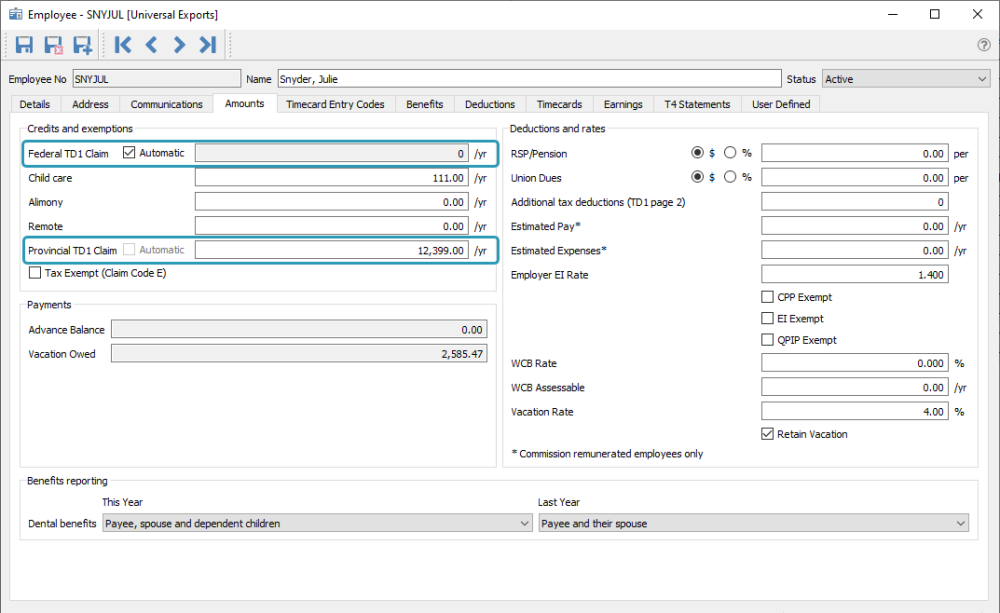
Task: Select percent option for RSP/Pension
Action: click(x=730, y=152)
